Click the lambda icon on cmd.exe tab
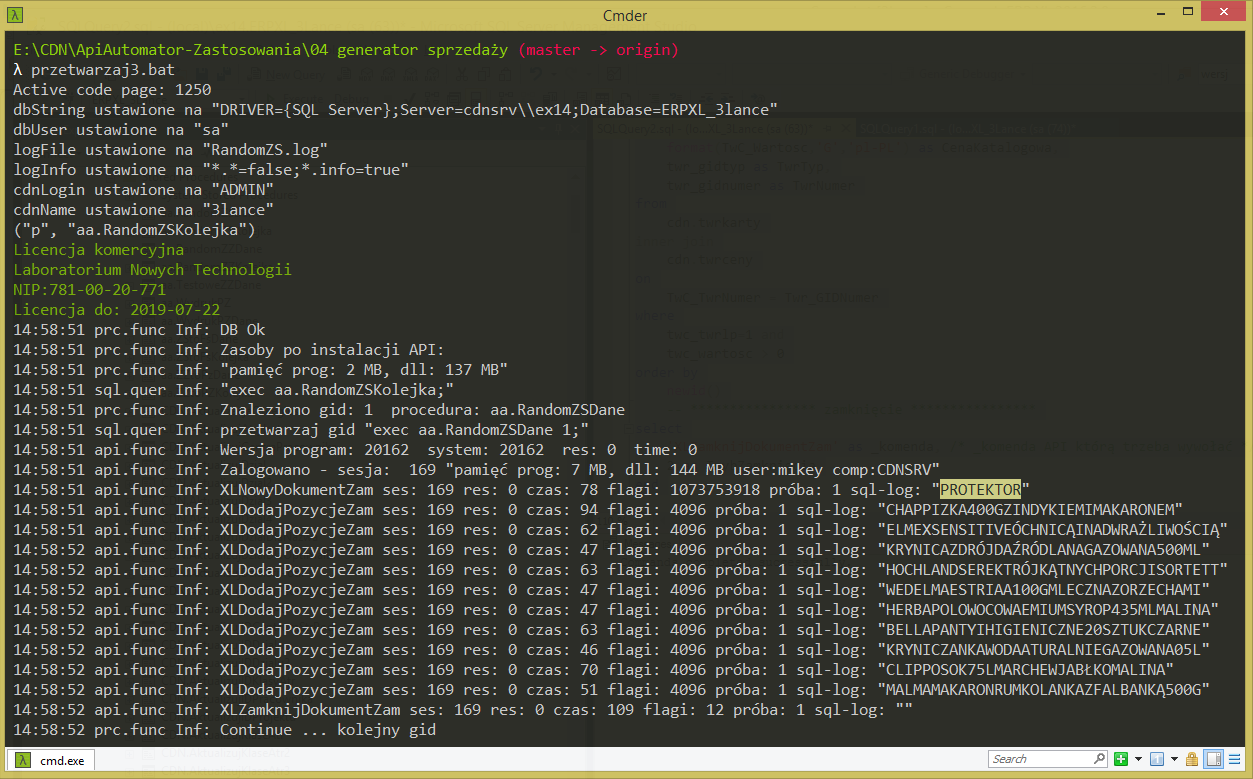The image size is (1253, 779). click(23, 760)
